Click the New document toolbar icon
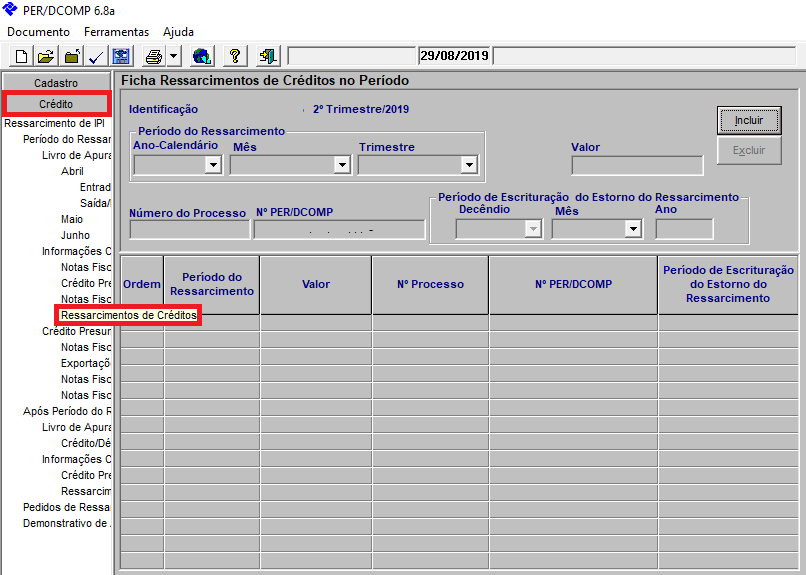The height and width of the screenshot is (575, 806). (x=21, y=56)
